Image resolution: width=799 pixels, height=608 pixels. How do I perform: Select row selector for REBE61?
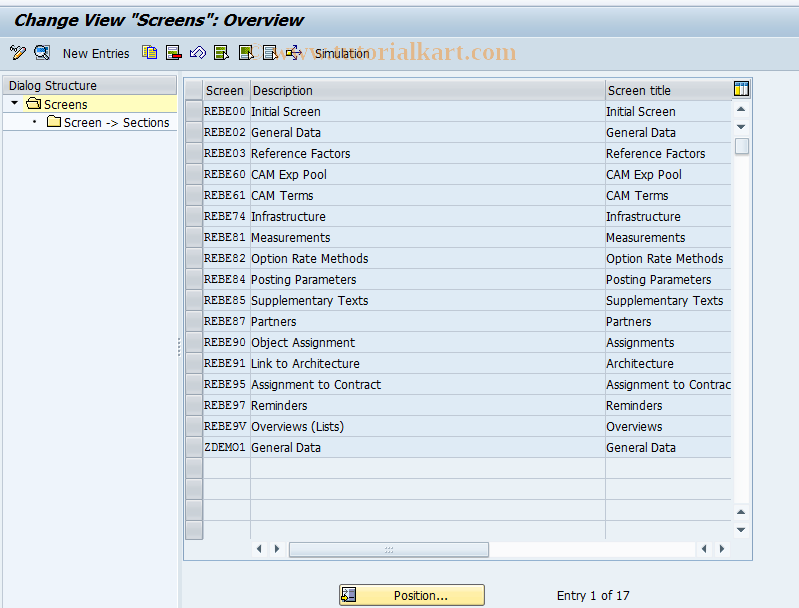(x=194, y=195)
